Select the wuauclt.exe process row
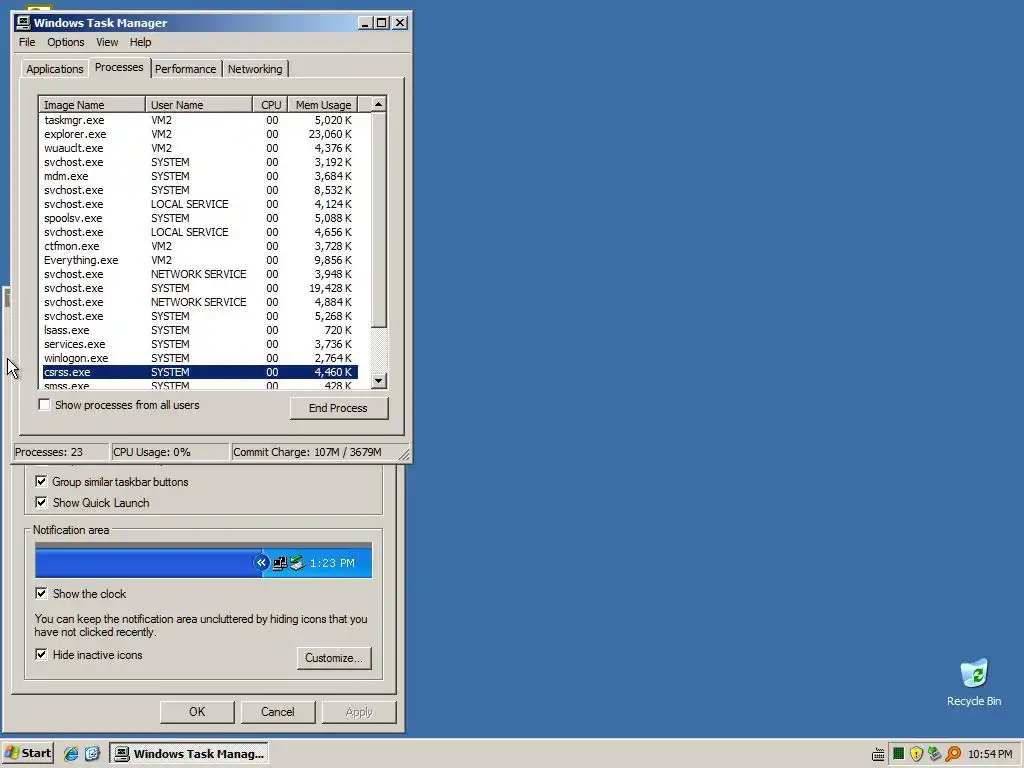Image resolution: width=1024 pixels, height=768 pixels. (x=199, y=148)
